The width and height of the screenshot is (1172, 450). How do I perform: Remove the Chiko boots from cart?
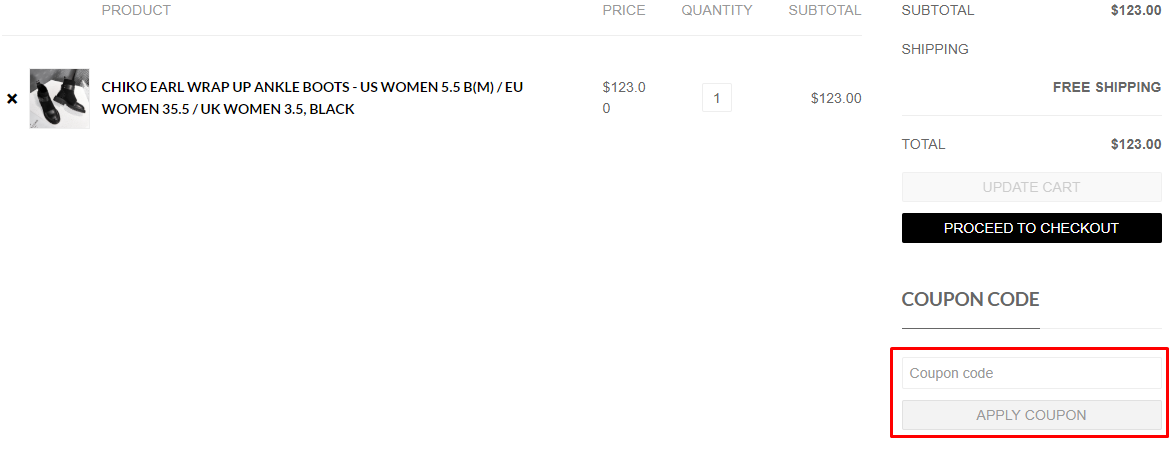point(12,99)
